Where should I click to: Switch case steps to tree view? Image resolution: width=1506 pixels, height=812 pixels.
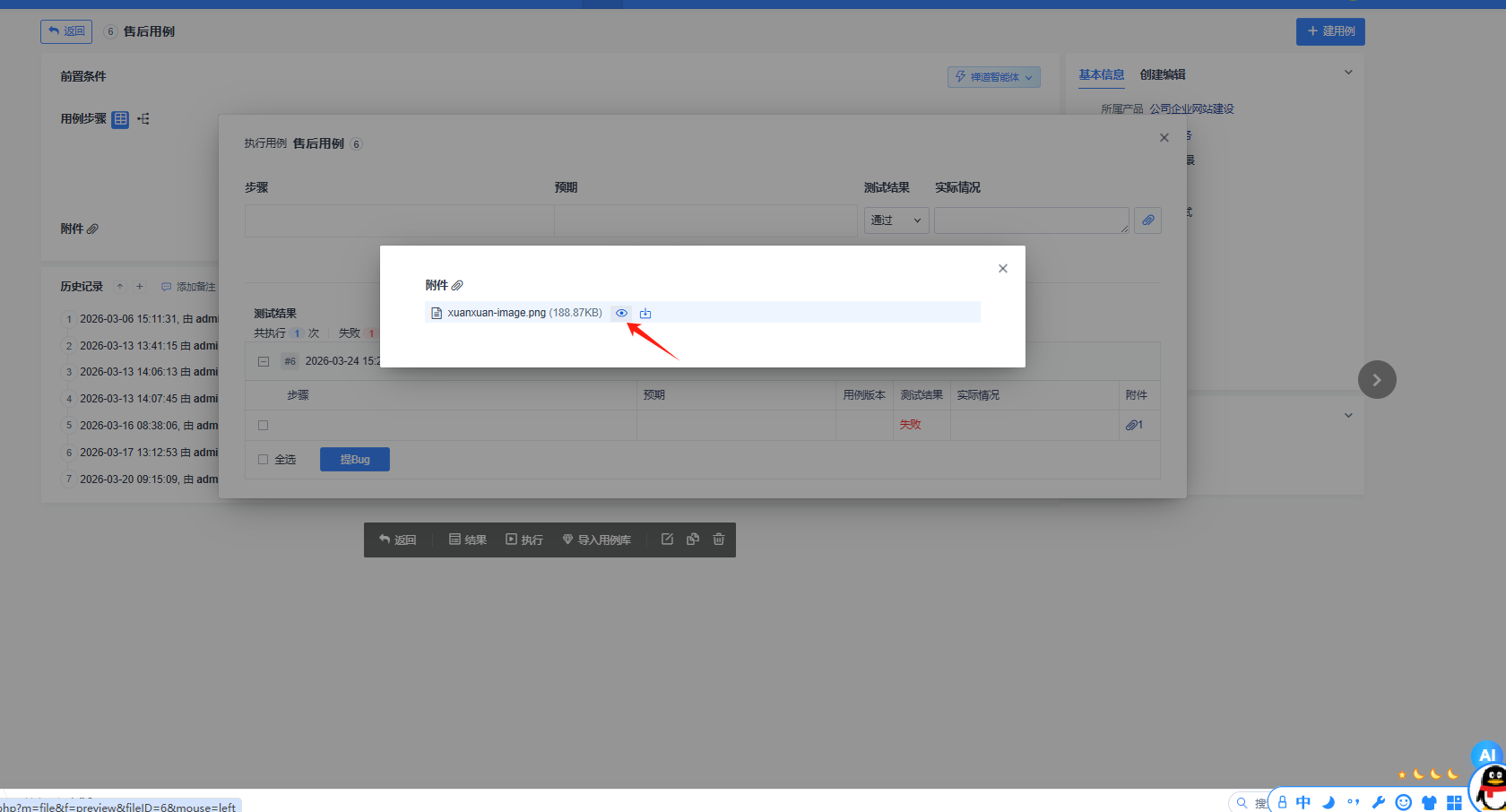point(143,119)
